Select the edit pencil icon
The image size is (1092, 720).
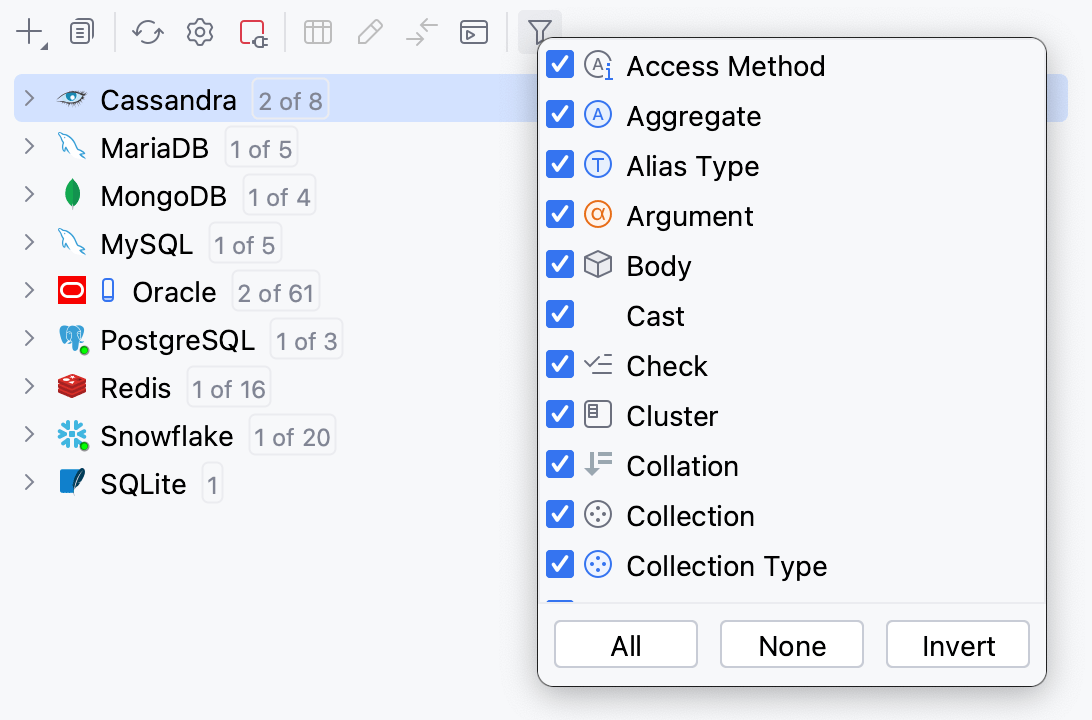click(369, 31)
